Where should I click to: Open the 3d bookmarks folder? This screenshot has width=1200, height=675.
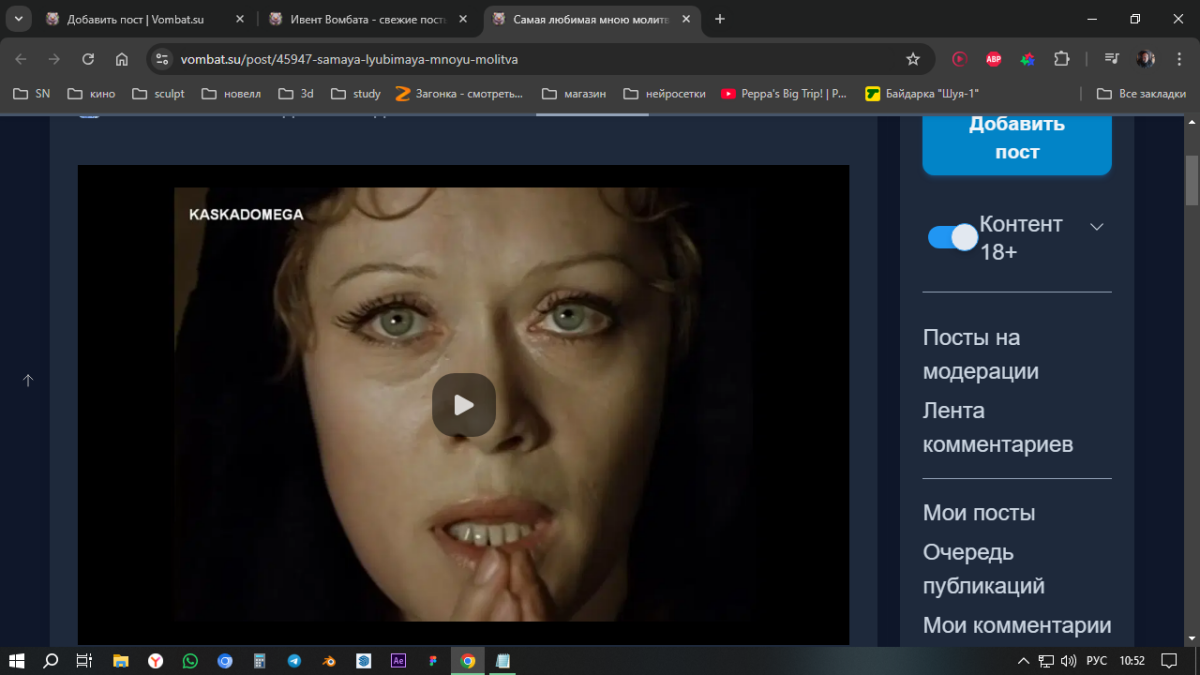[x=296, y=94]
